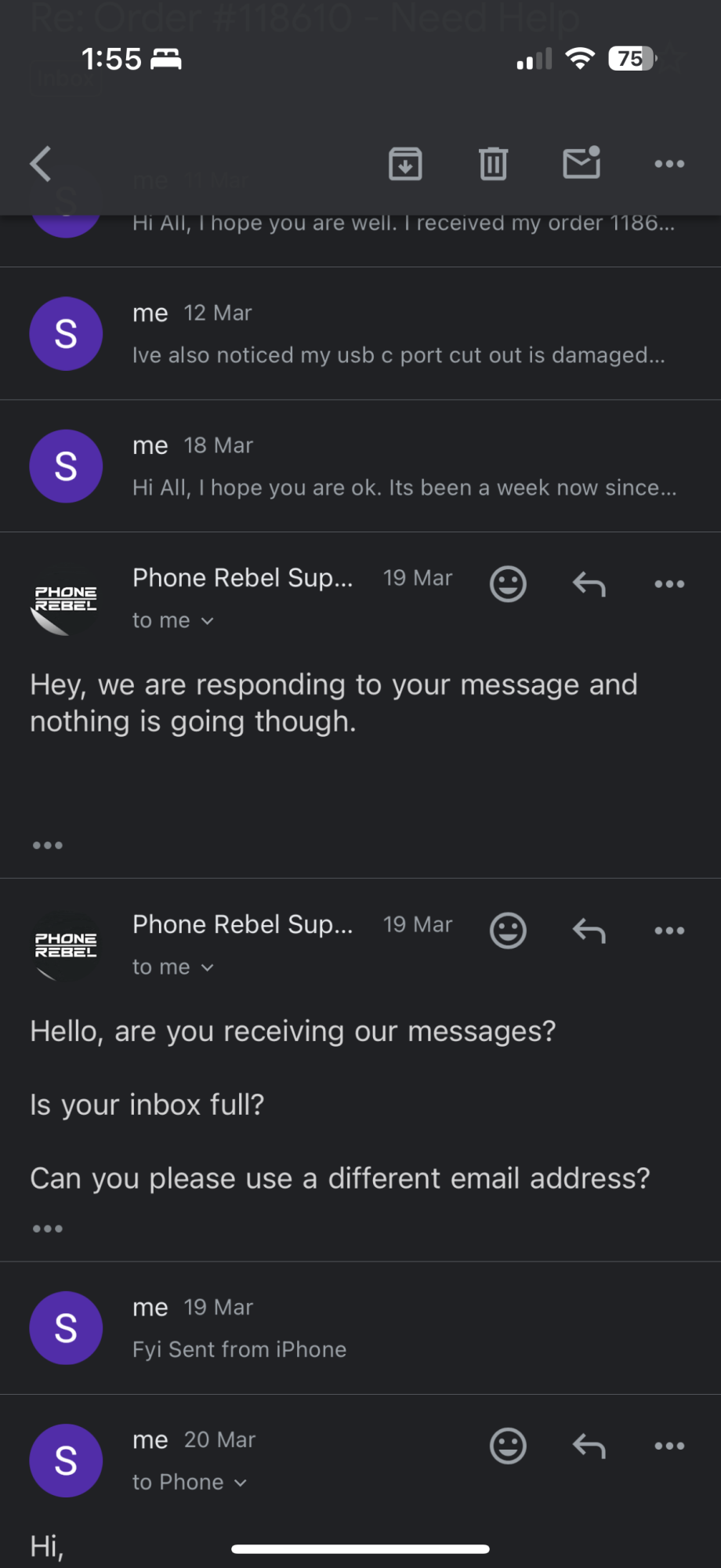This screenshot has height=1568, width=721.
Task: Expand the 'to Phone' recipient details
Action: coord(190,1482)
